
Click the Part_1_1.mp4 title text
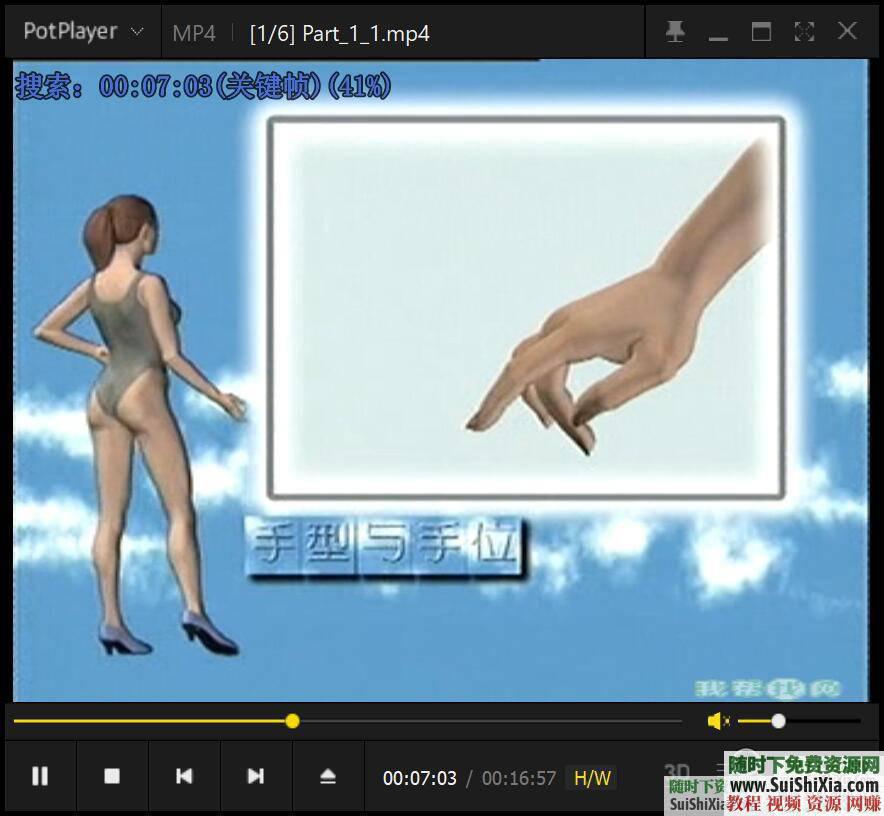(x=337, y=33)
